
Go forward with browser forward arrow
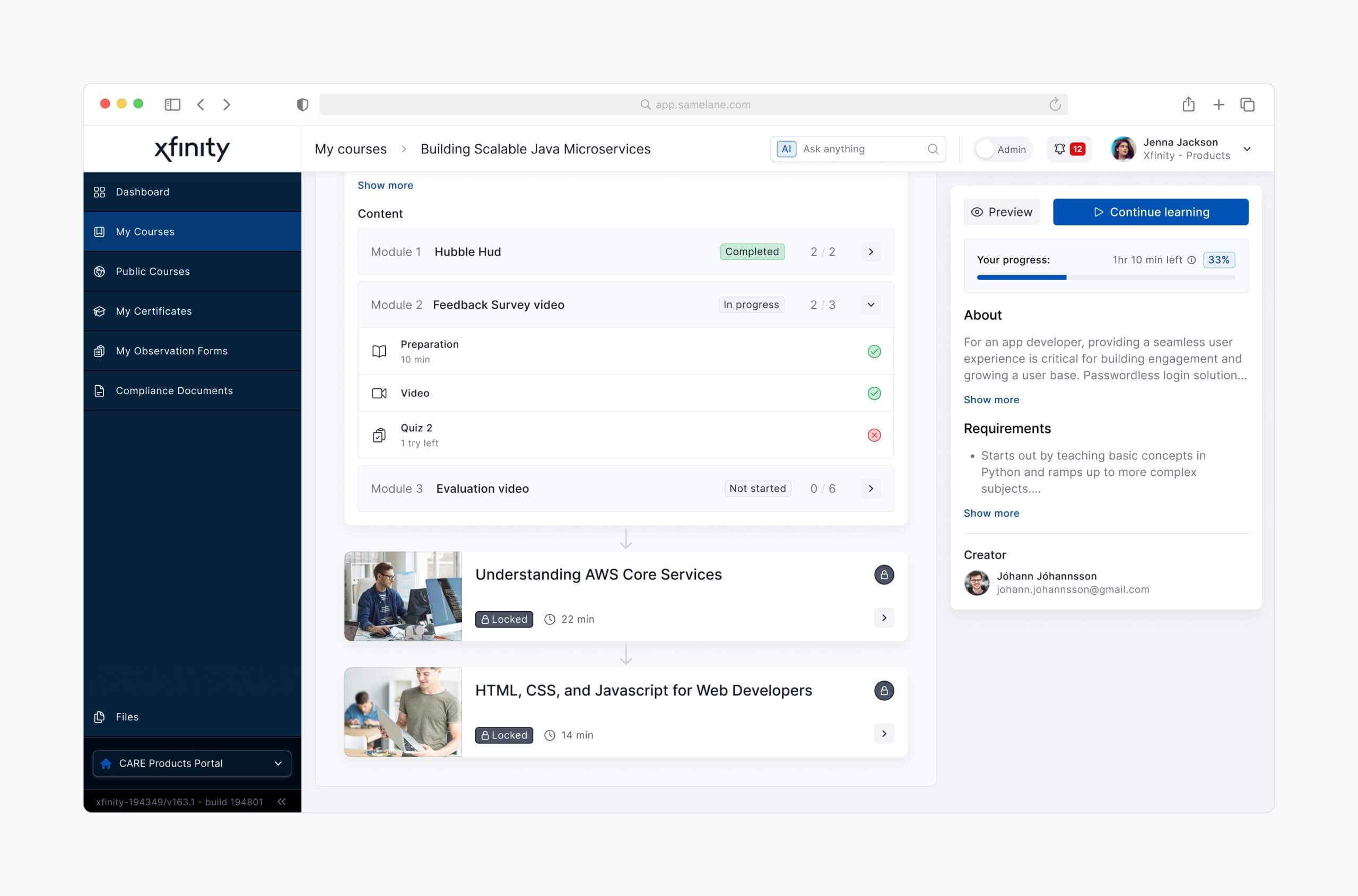tap(227, 105)
